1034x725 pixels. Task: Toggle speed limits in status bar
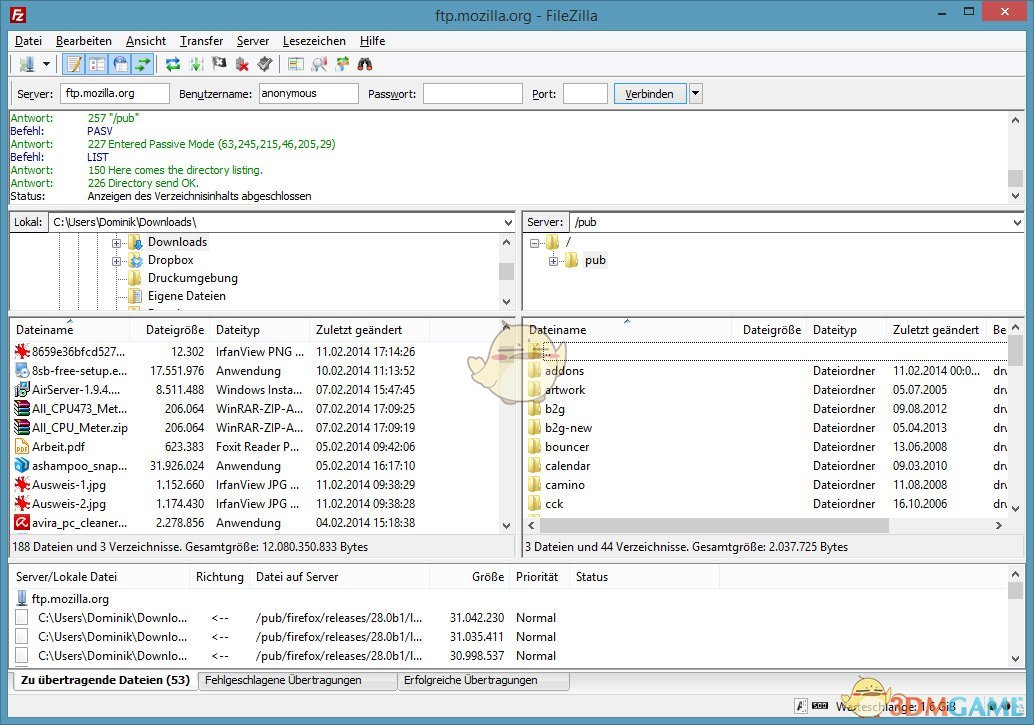821,705
